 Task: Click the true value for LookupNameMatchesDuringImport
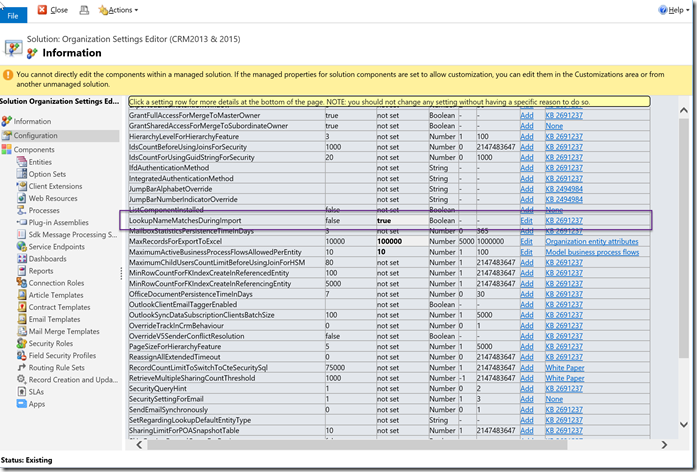pyautogui.click(x=384, y=220)
